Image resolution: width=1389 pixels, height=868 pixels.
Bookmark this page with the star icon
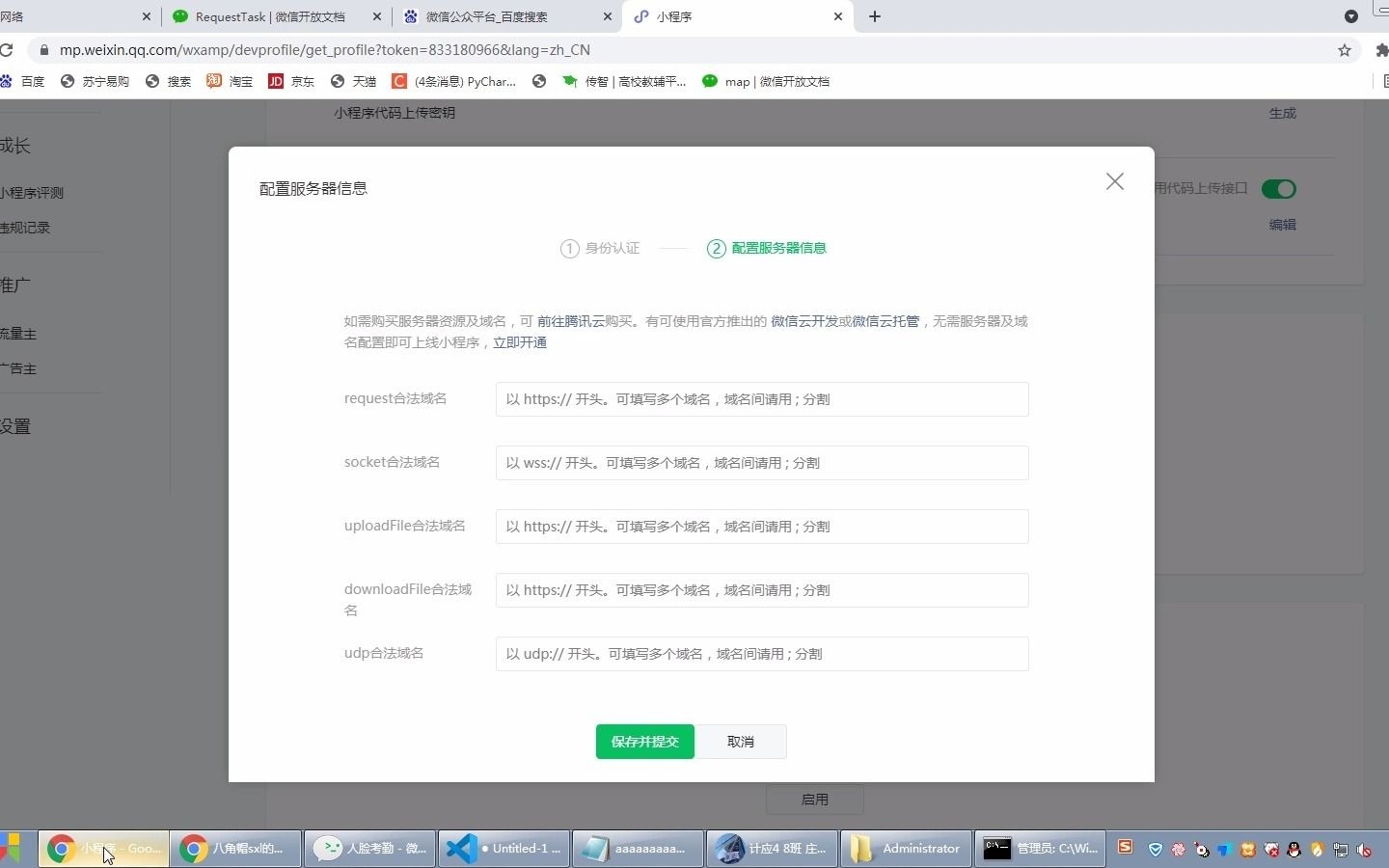(1345, 50)
